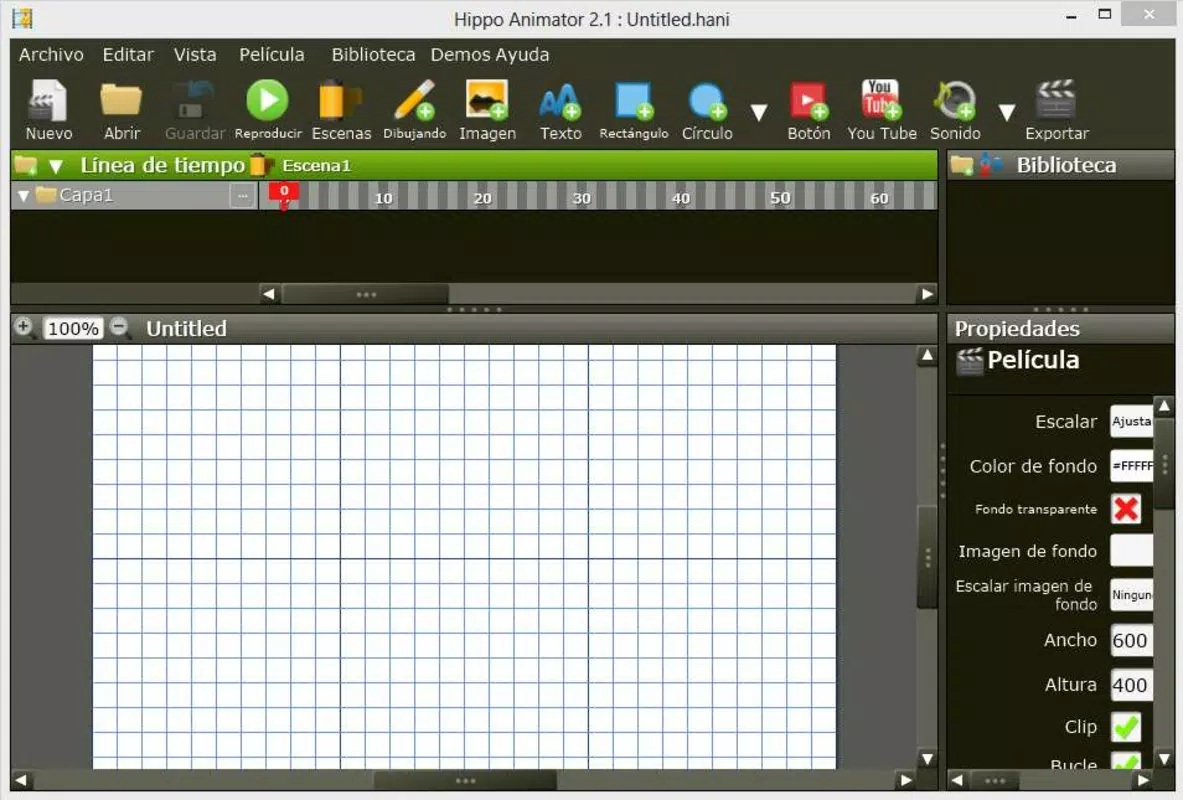Click the folder icon in timeline header
Screen dimensions: 1183x800
click(26, 165)
